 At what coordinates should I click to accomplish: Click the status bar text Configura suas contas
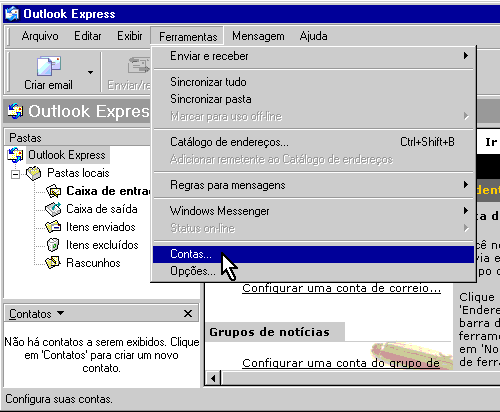pyautogui.click(x=59, y=399)
